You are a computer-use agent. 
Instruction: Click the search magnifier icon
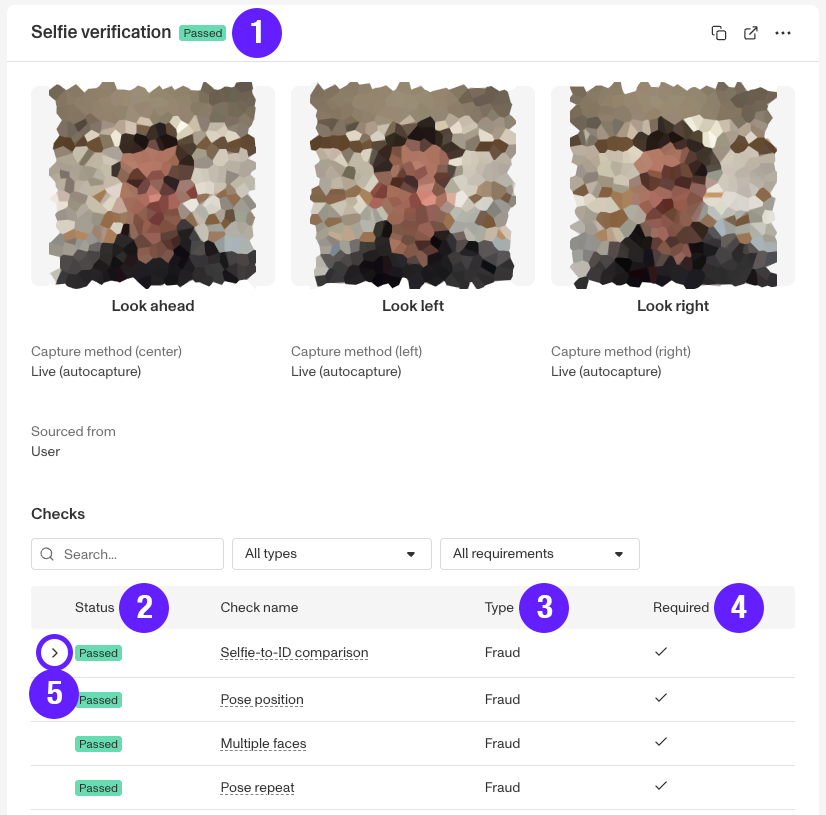[x=47, y=554]
